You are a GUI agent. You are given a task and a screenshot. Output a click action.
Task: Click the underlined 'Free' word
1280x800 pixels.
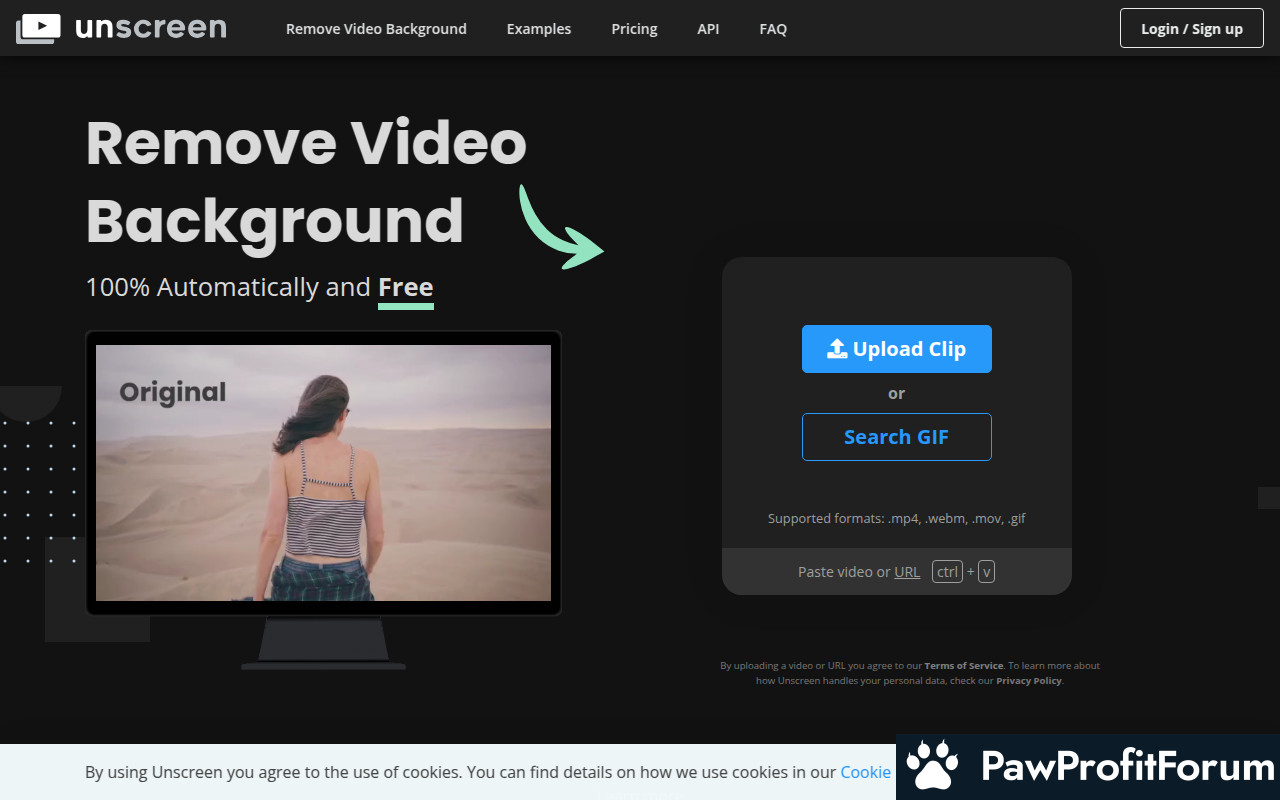click(406, 288)
